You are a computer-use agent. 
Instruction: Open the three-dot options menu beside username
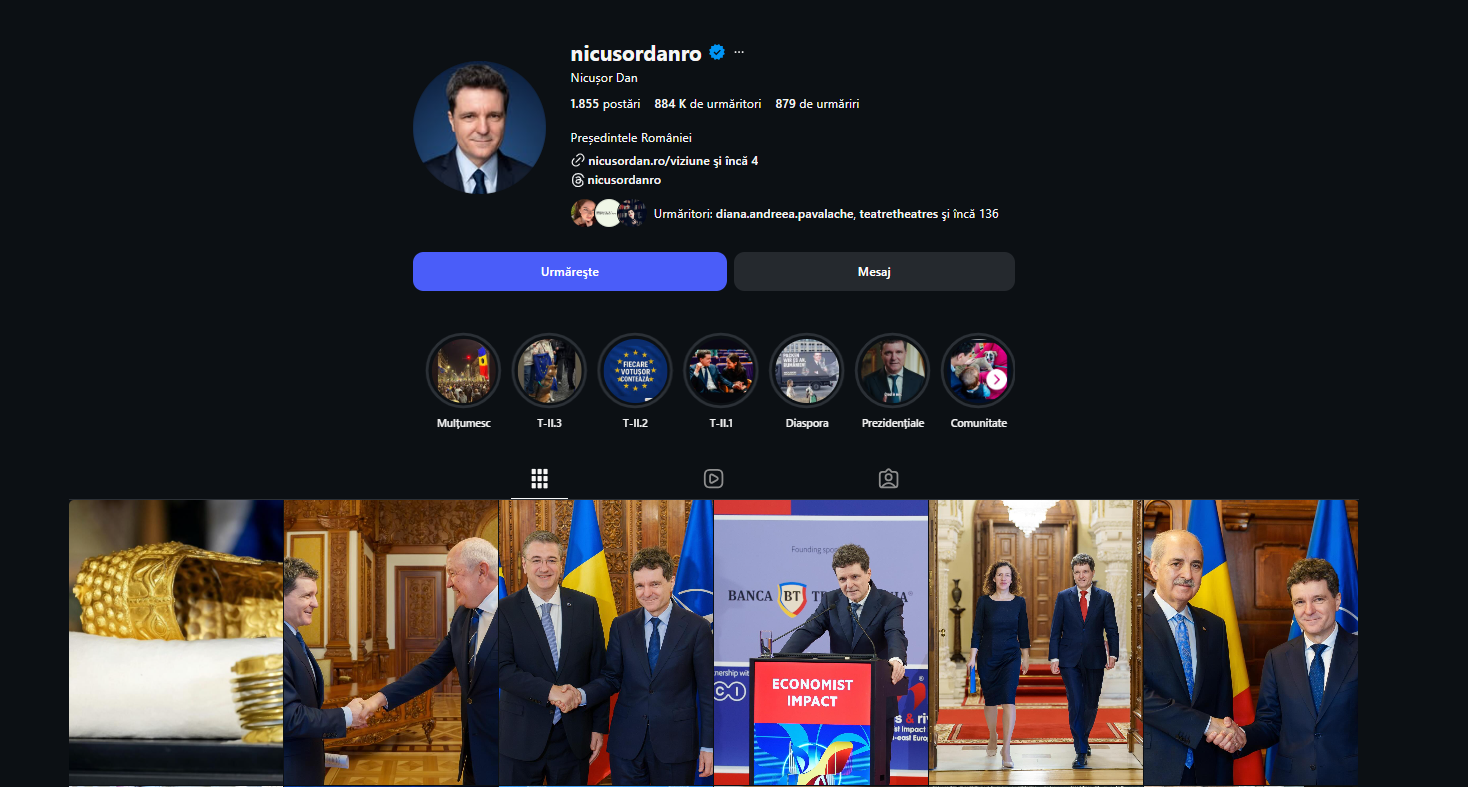coord(739,53)
